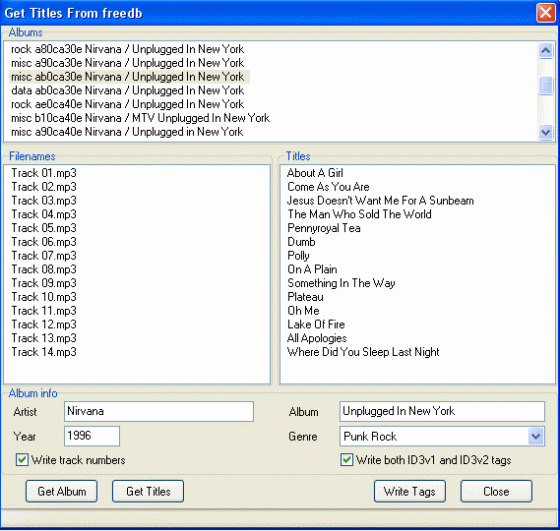Click the Get Album button
This screenshot has width=560, height=531.
point(61,491)
